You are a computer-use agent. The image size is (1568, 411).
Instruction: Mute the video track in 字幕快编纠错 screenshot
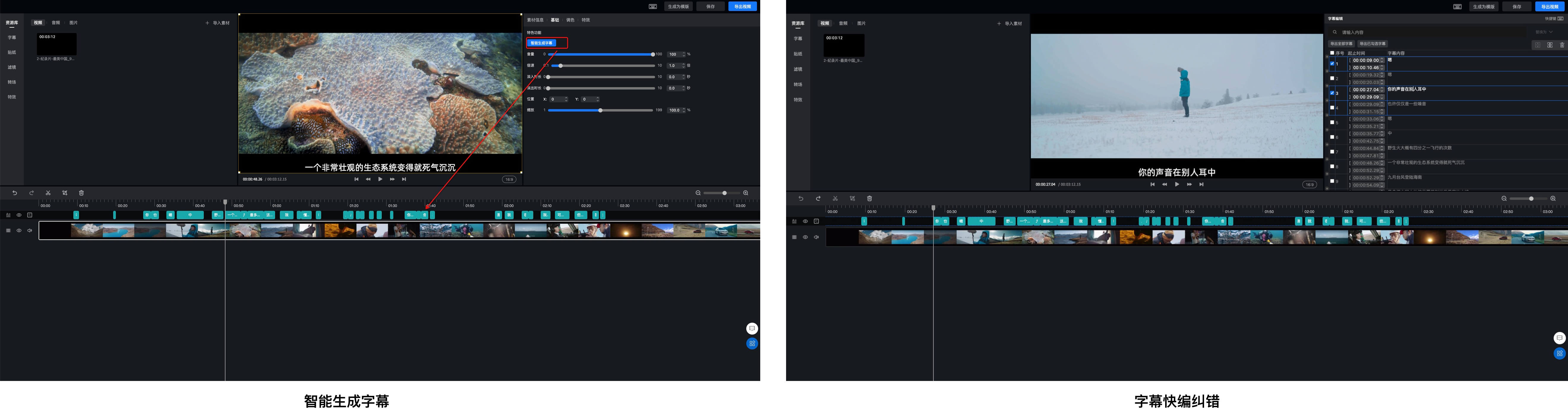816,237
